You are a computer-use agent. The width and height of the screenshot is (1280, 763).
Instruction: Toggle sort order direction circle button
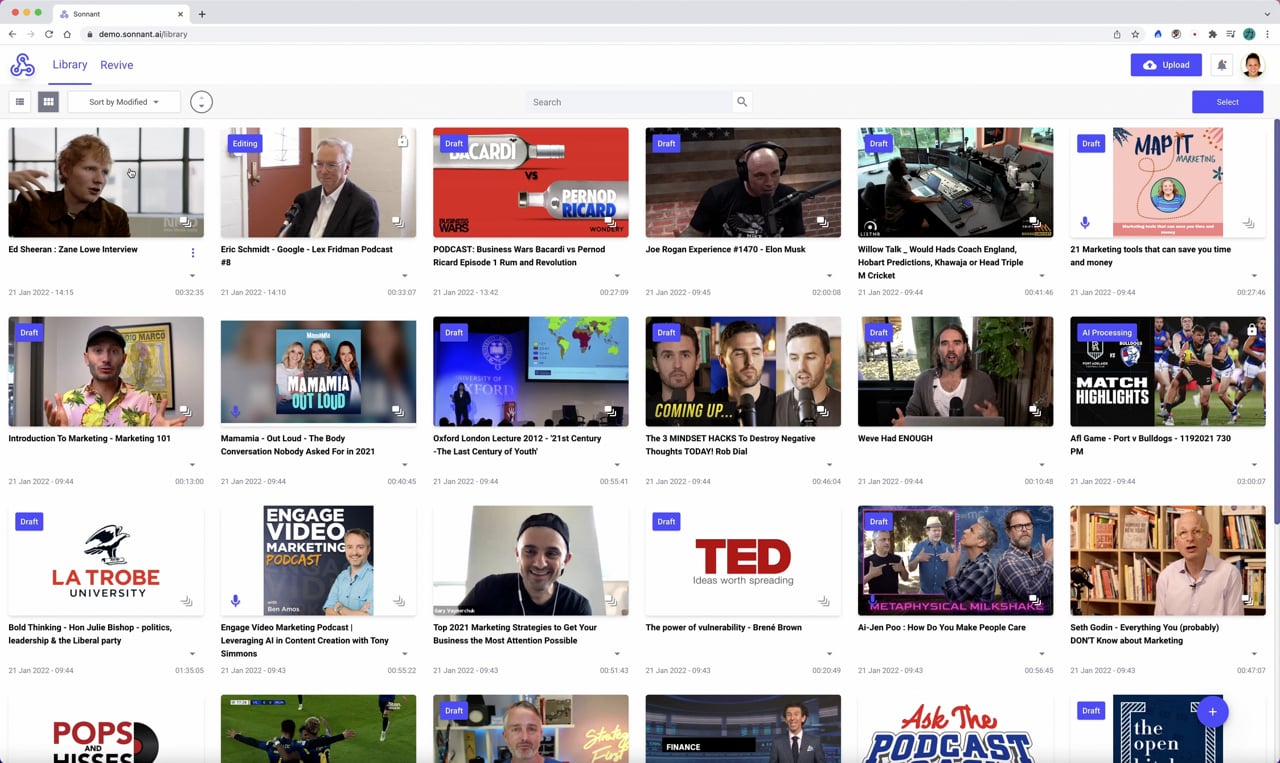[x=201, y=102]
